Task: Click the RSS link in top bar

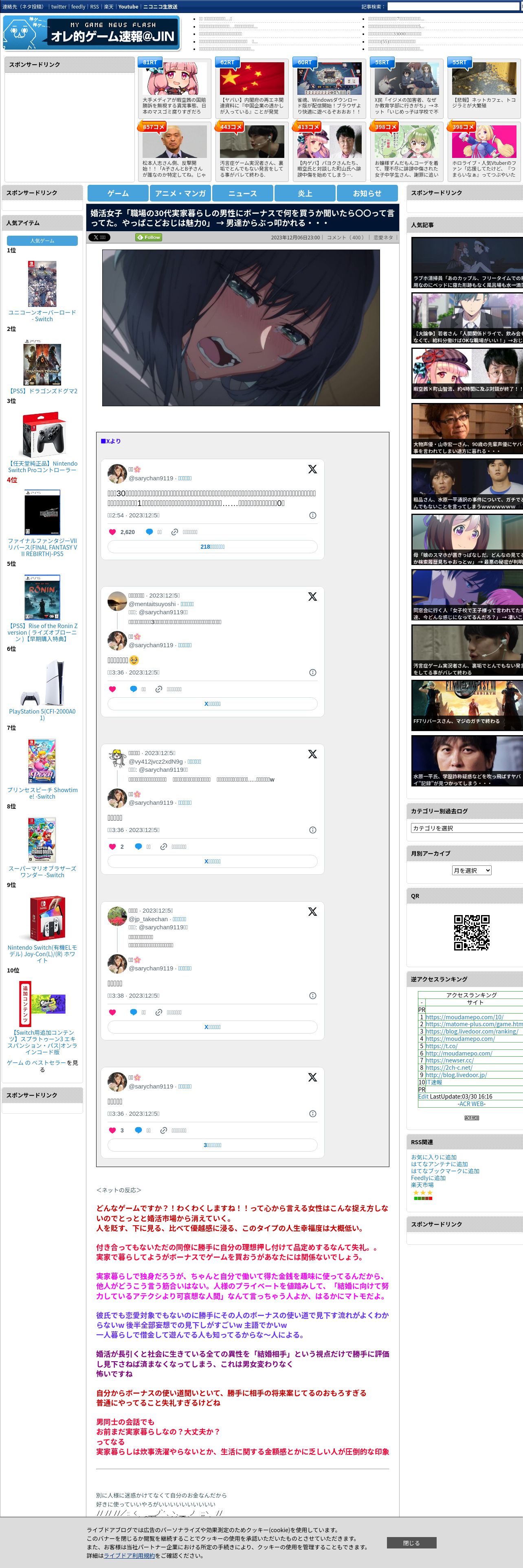Action: pos(94,7)
